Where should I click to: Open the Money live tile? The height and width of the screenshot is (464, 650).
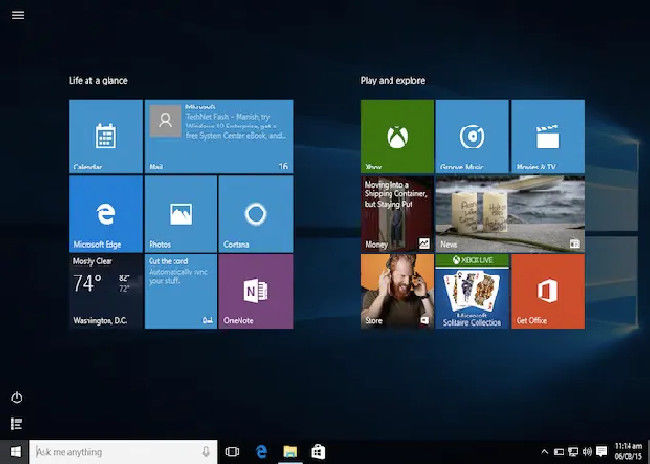coord(397,213)
